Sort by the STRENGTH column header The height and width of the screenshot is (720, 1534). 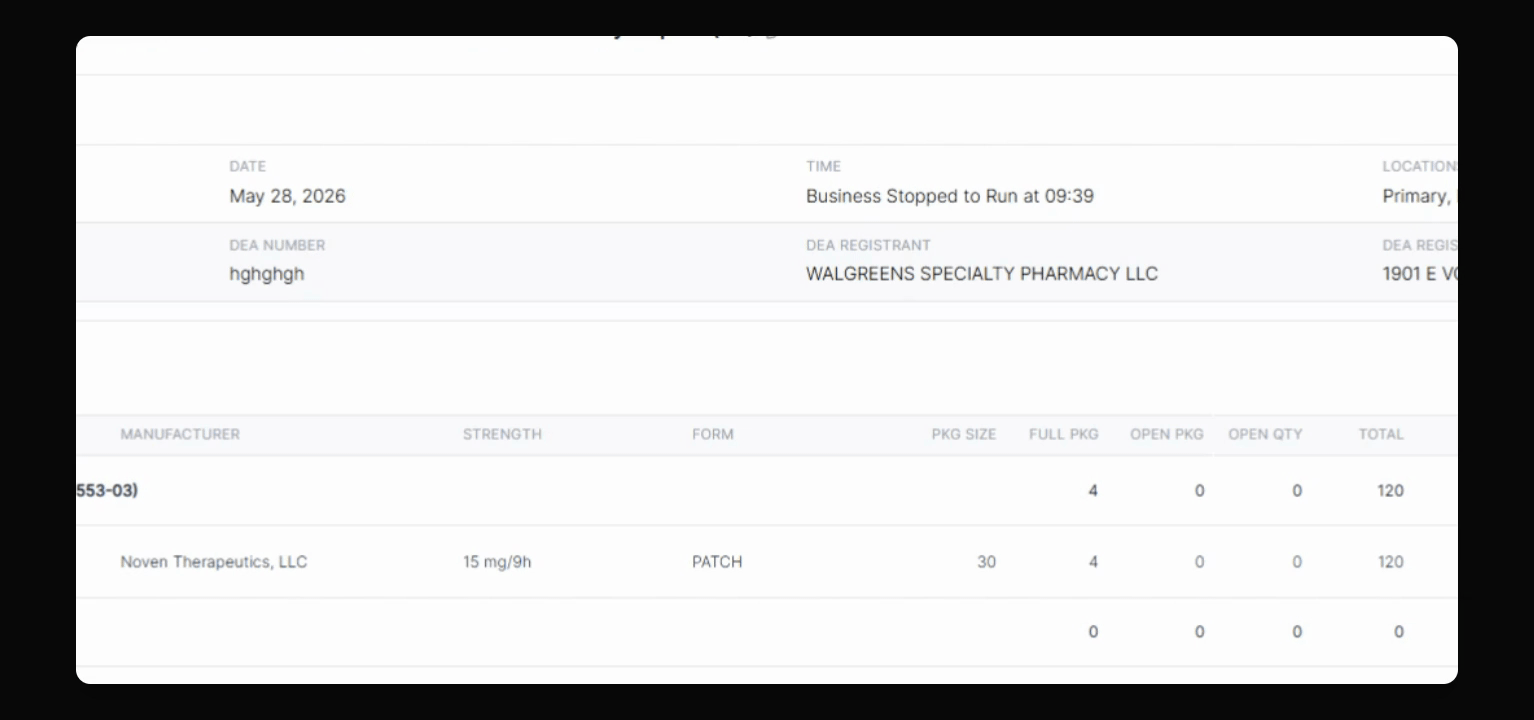[502, 434]
